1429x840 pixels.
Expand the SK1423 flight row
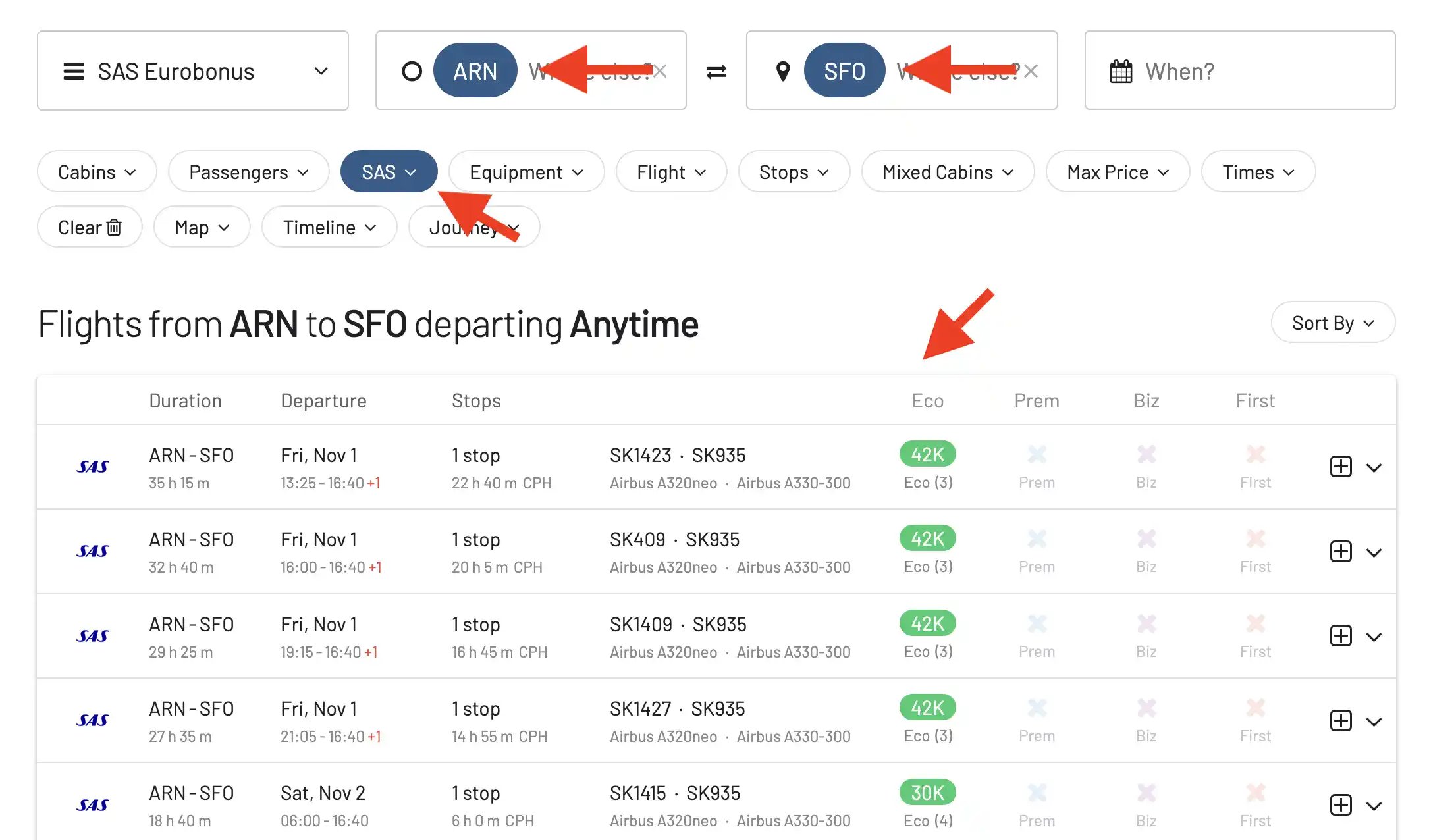(x=1374, y=468)
